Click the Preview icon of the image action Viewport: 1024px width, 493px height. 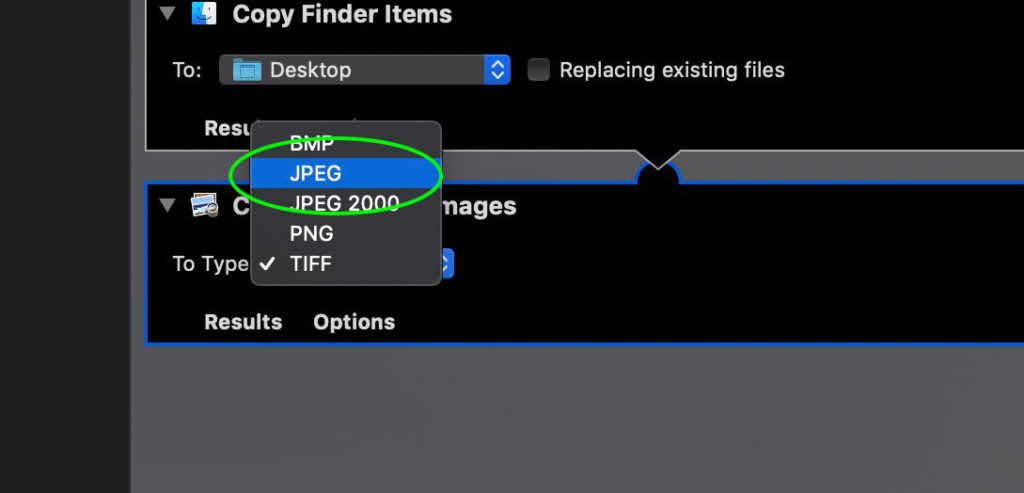204,206
